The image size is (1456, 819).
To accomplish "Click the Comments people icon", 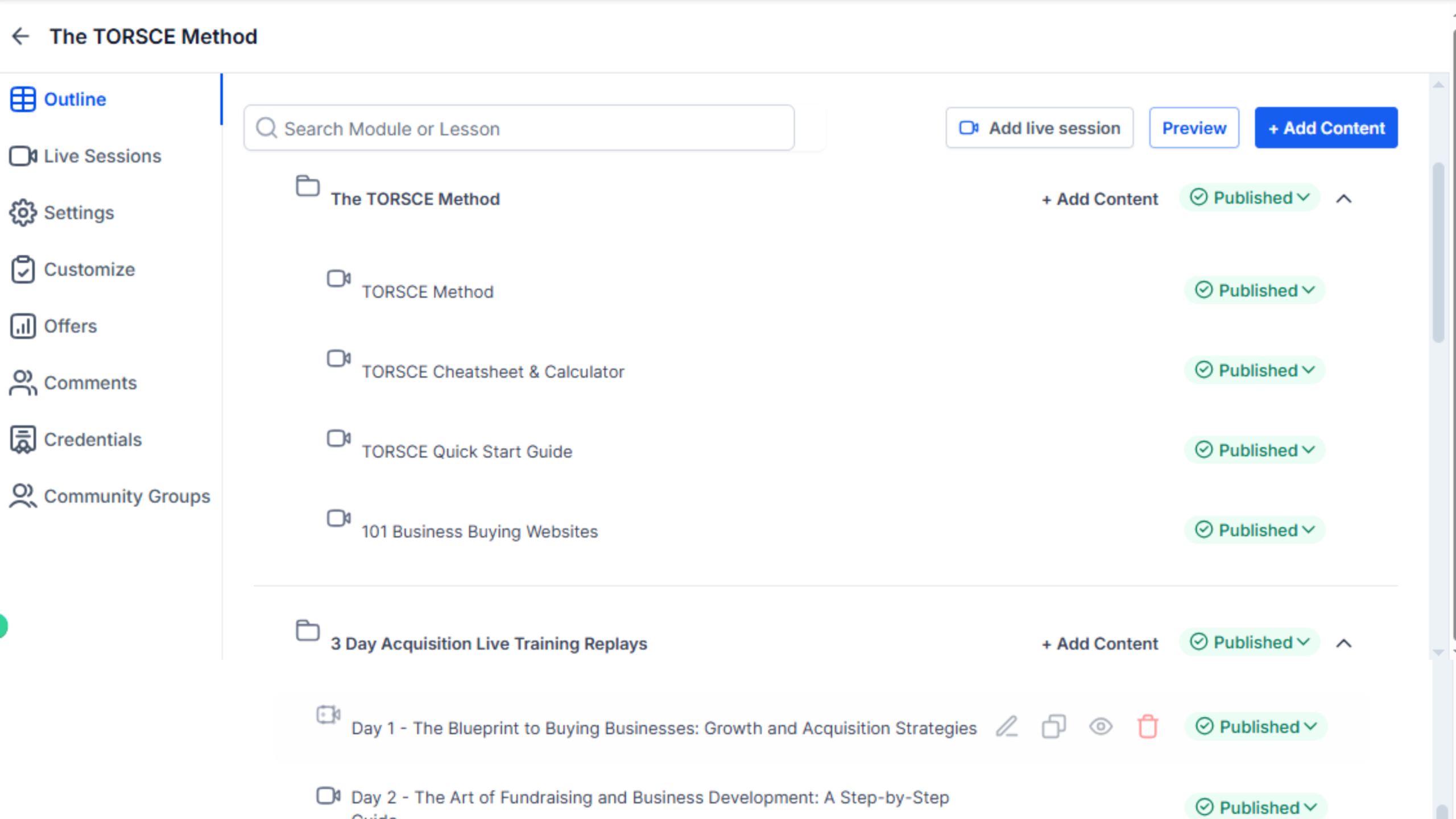I will (23, 383).
